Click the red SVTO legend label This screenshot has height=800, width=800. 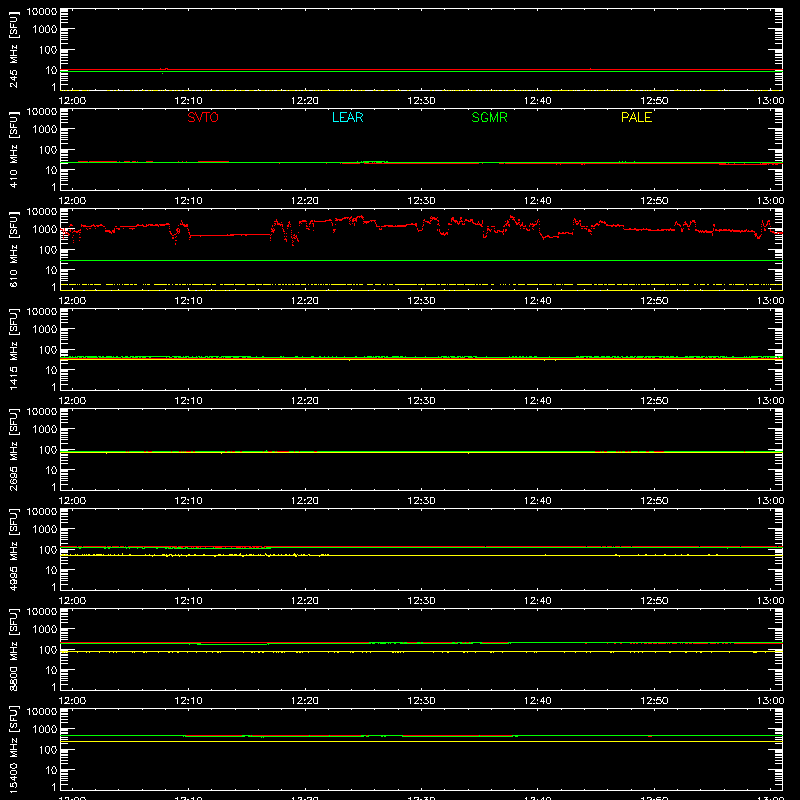click(x=203, y=117)
